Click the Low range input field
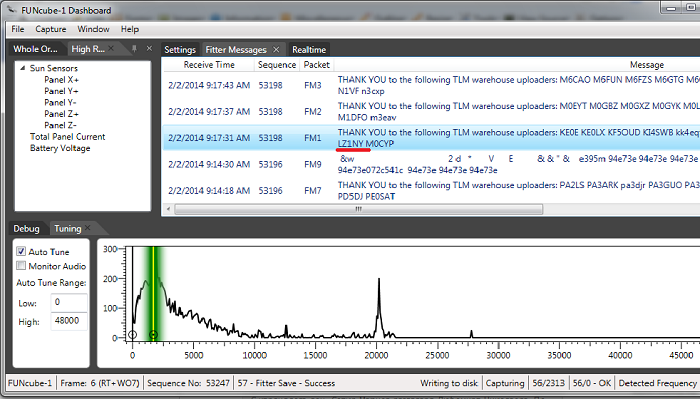This screenshot has height=399, width=700. [69, 303]
